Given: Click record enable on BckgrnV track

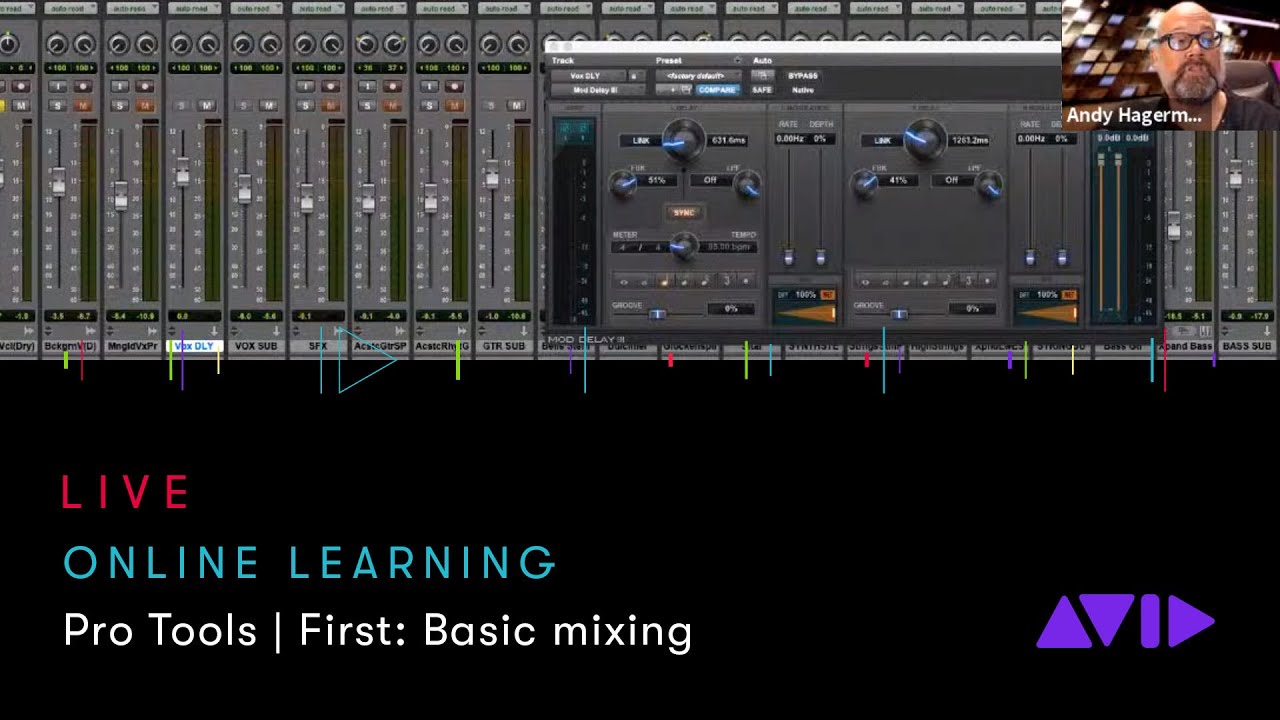Looking at the screenshot, I should click(83, 87).
